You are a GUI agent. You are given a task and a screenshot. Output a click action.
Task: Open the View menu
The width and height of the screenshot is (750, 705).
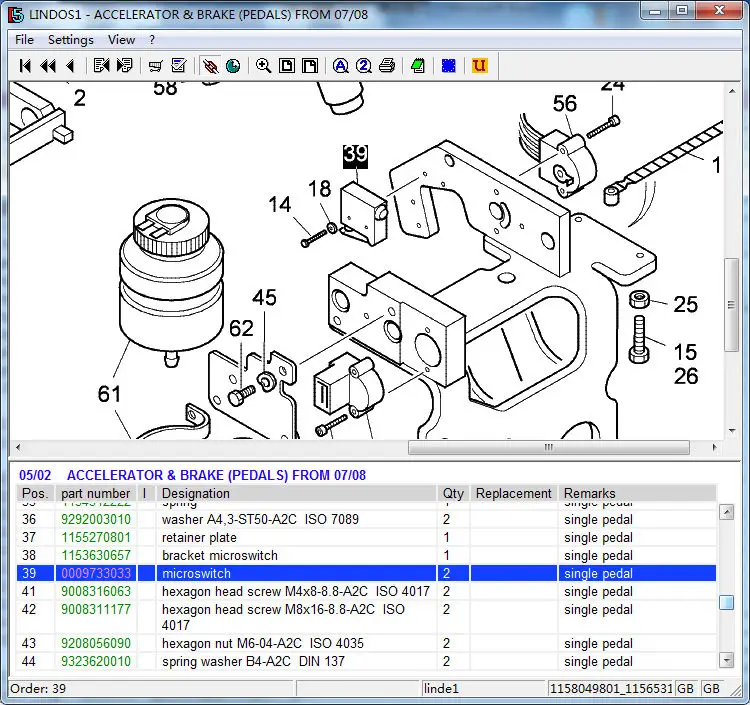tap(121, 40)
